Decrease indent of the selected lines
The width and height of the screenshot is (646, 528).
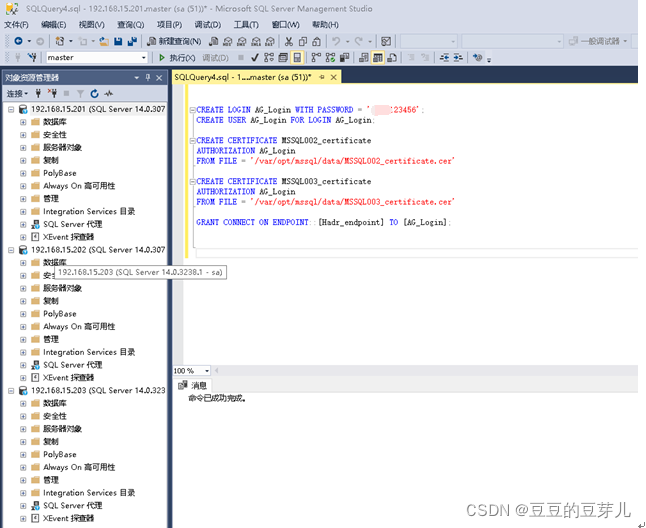pyautogui.click(x=444, y=57)
